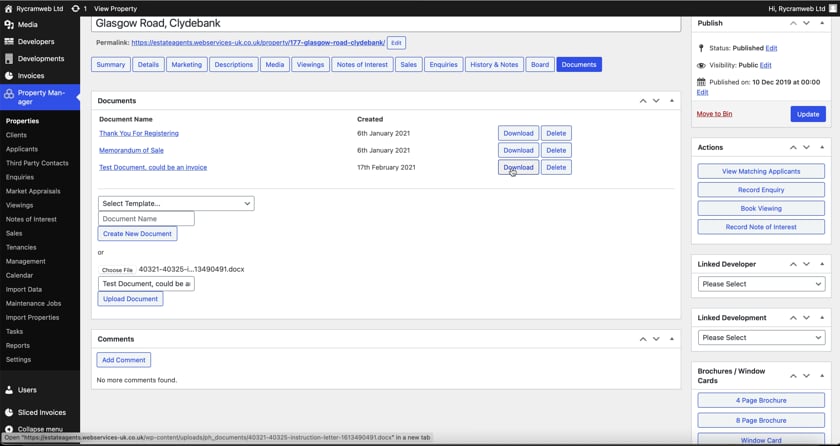Image resolution: width=840 pixels, height=446 pixels.
Task: Edit the permalink with Edit button
Action: [x=396, y=43]
